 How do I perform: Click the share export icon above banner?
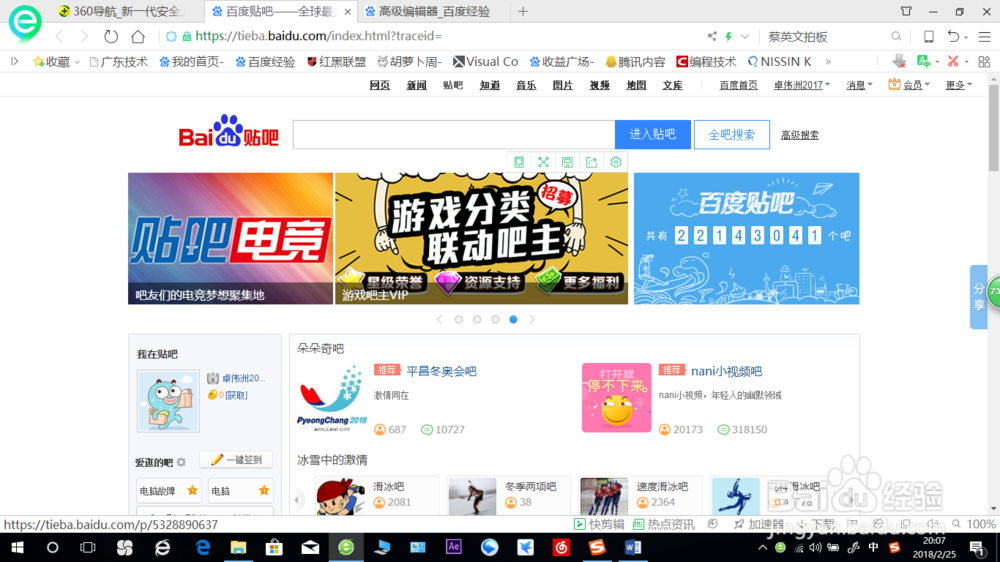click(x=591, y=162)
